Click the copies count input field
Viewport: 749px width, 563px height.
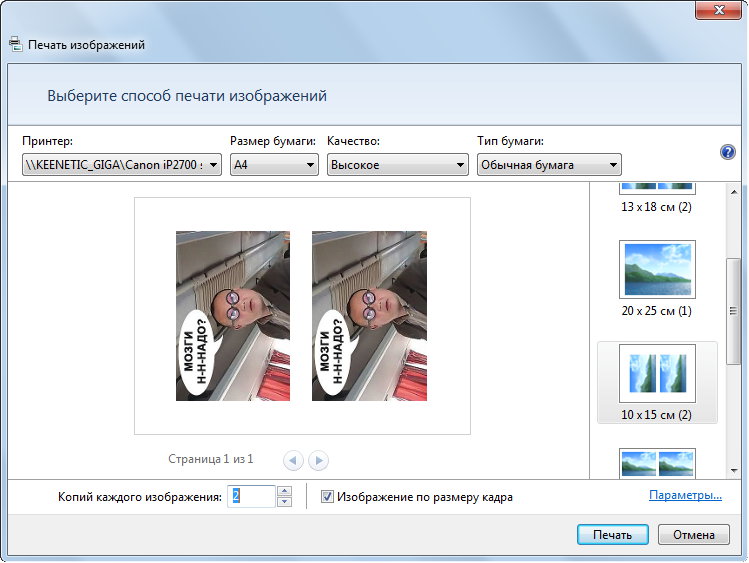[x=251, y=497]
